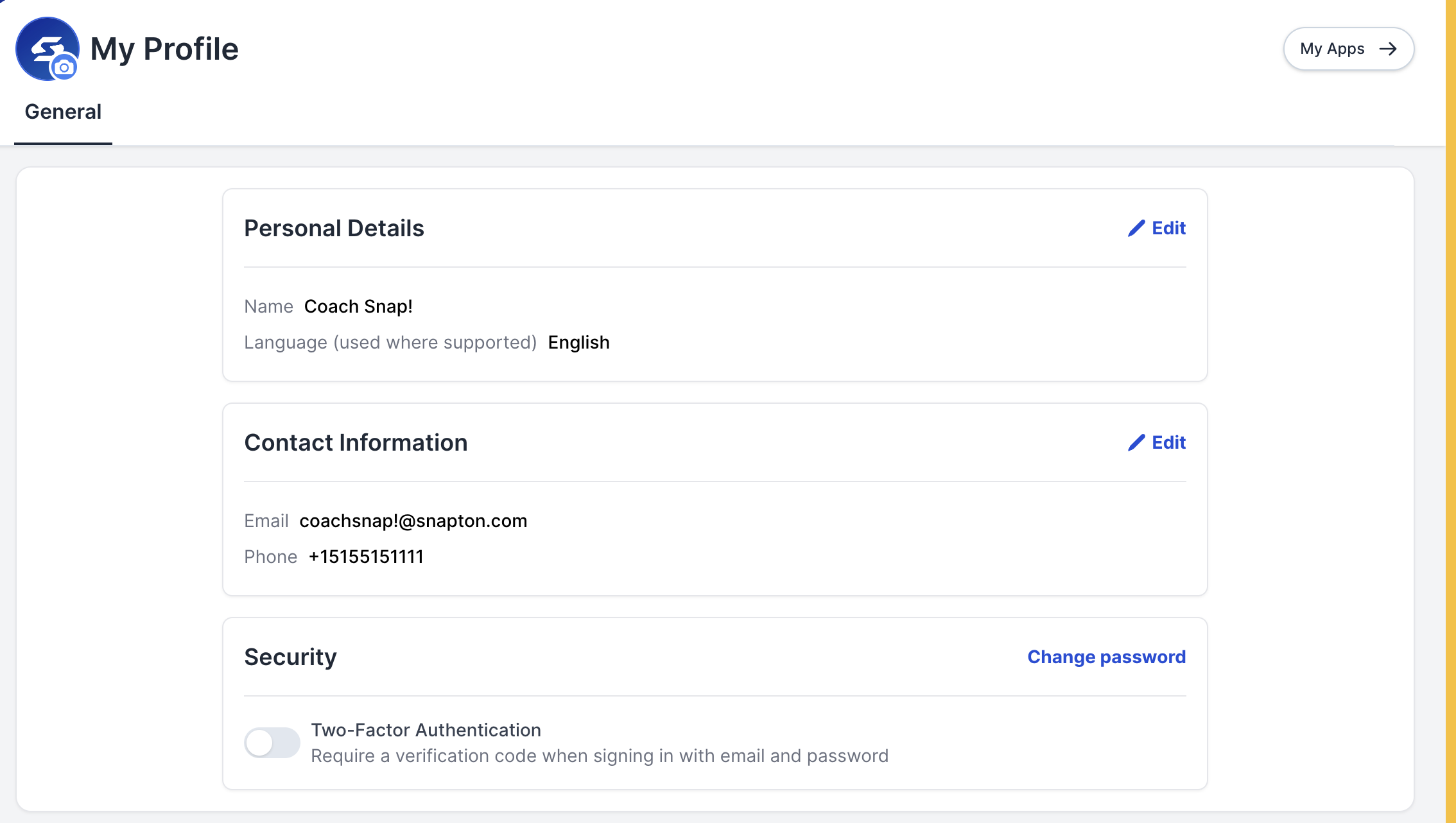Viewport: 1456px width, 823px height.
Task: Click the Contact Information heading
Action: 356,442
